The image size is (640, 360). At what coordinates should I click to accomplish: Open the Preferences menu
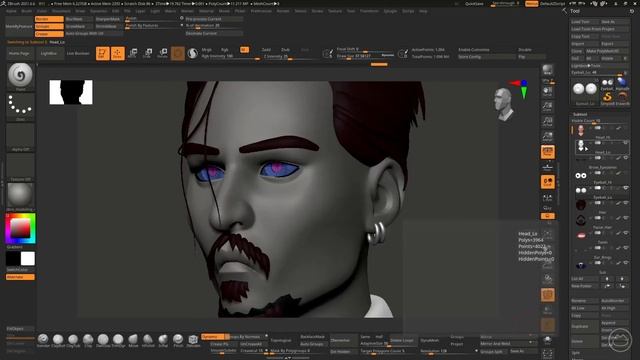click(261, 11)
